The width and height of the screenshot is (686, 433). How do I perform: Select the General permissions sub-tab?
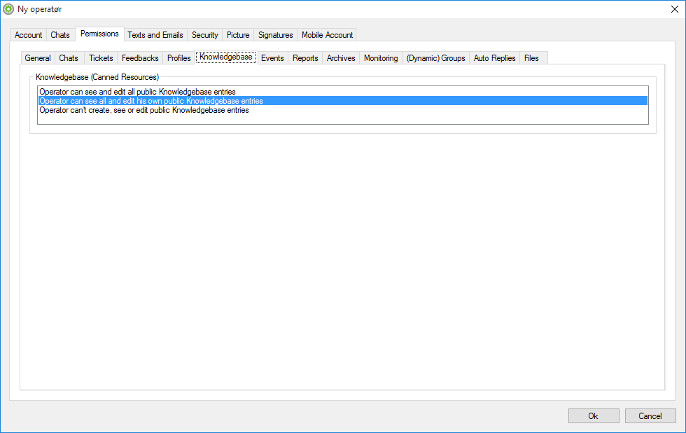tap(38, 58)
